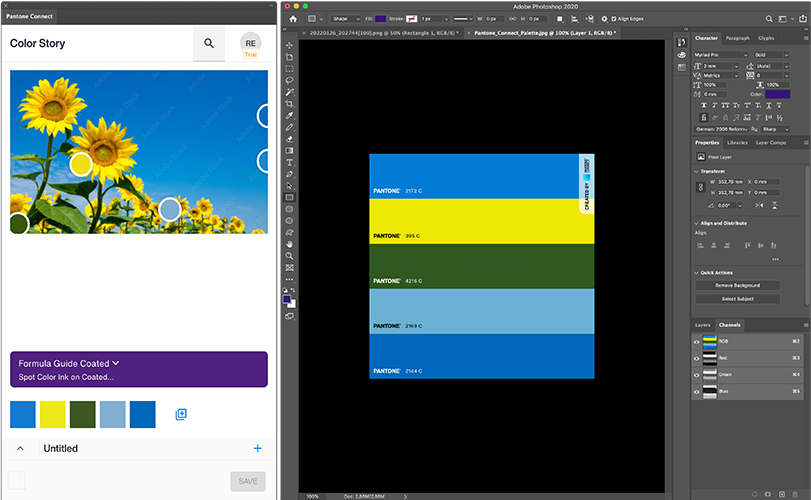Click Character panel text Color swatch
Image resolution: width=811 pixels, height=500 pixels.
[x=777, y=94]
